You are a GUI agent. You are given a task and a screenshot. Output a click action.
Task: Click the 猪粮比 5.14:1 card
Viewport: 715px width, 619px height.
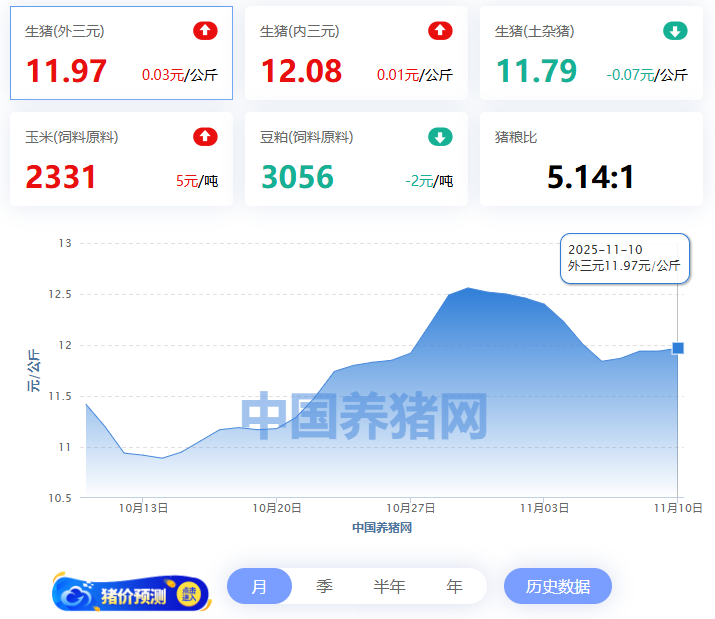point(590,159)
